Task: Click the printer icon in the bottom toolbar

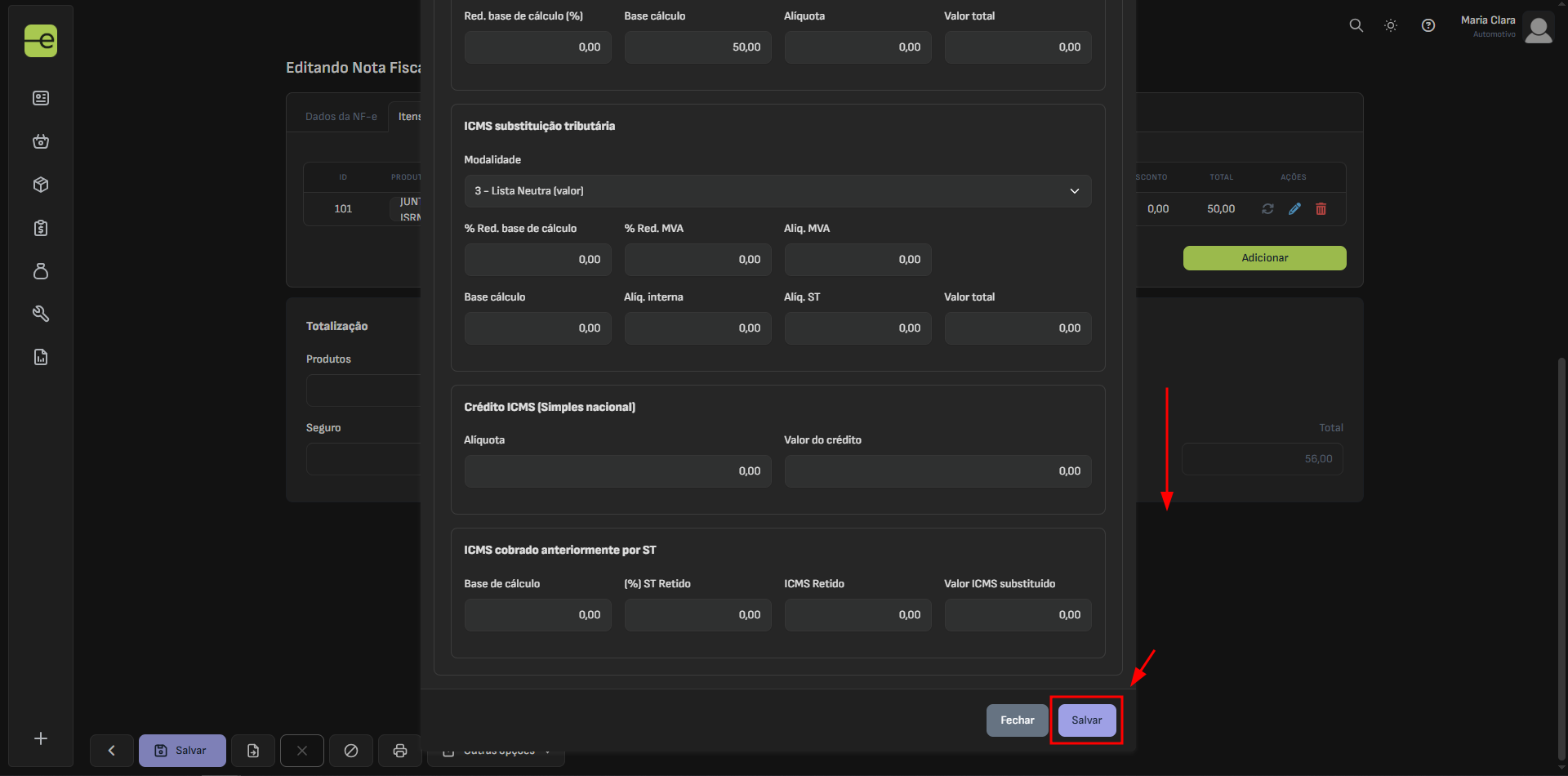Action: [x=399, y=751]
